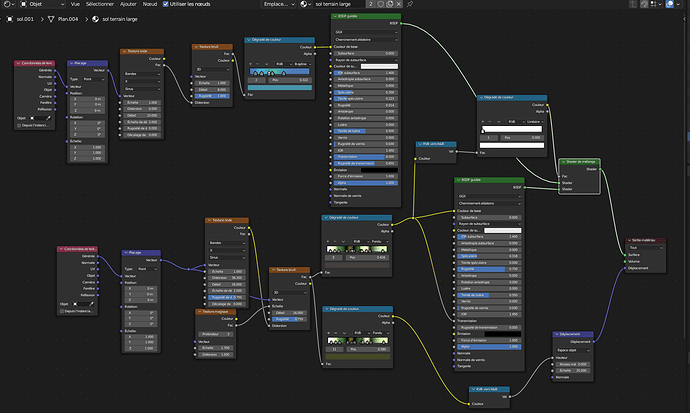Collapse the Shader de mélange node
690x413 pixels.
562,161
